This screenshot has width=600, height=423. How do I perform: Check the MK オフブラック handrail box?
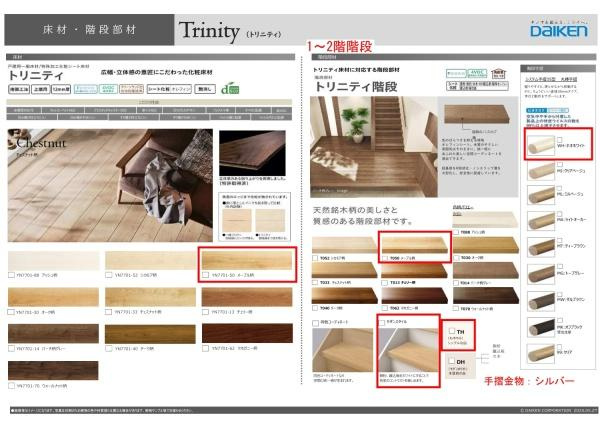(x=559, y=320)
